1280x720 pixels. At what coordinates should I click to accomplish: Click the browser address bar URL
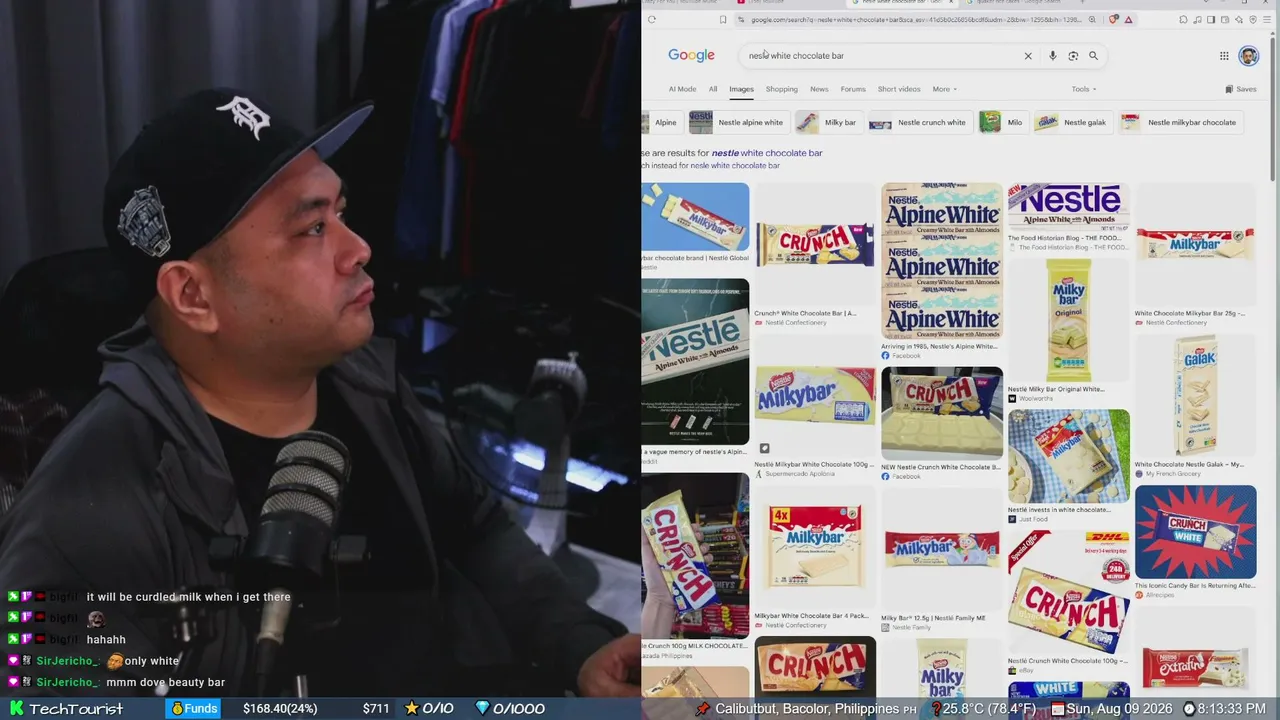click(x=915, y=19)
